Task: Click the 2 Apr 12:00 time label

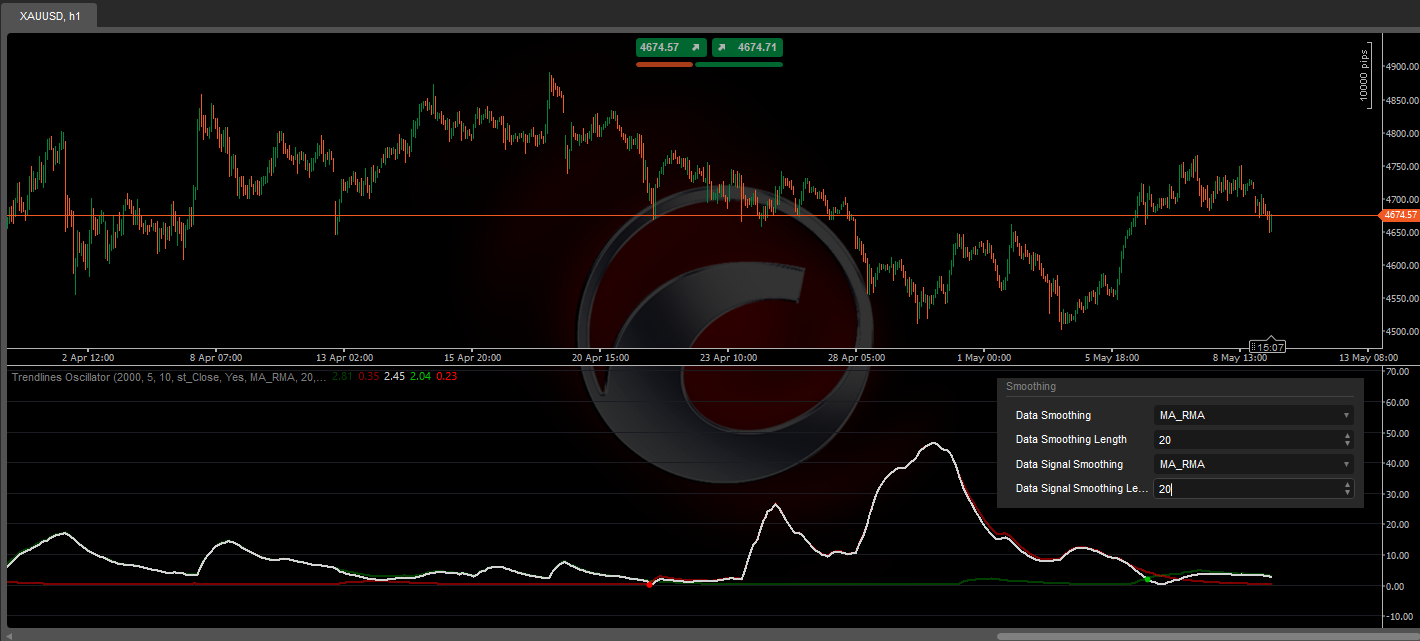Action: tap(87, 357)
